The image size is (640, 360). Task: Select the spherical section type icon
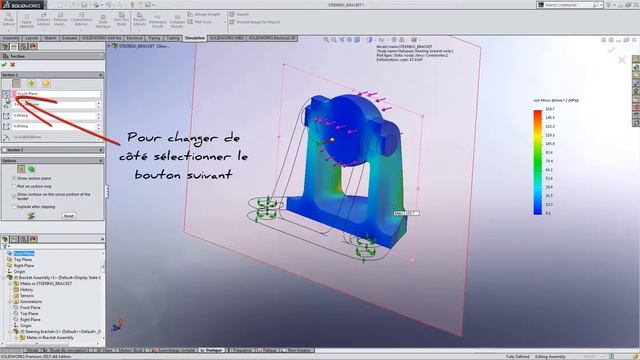coord(46,84)
